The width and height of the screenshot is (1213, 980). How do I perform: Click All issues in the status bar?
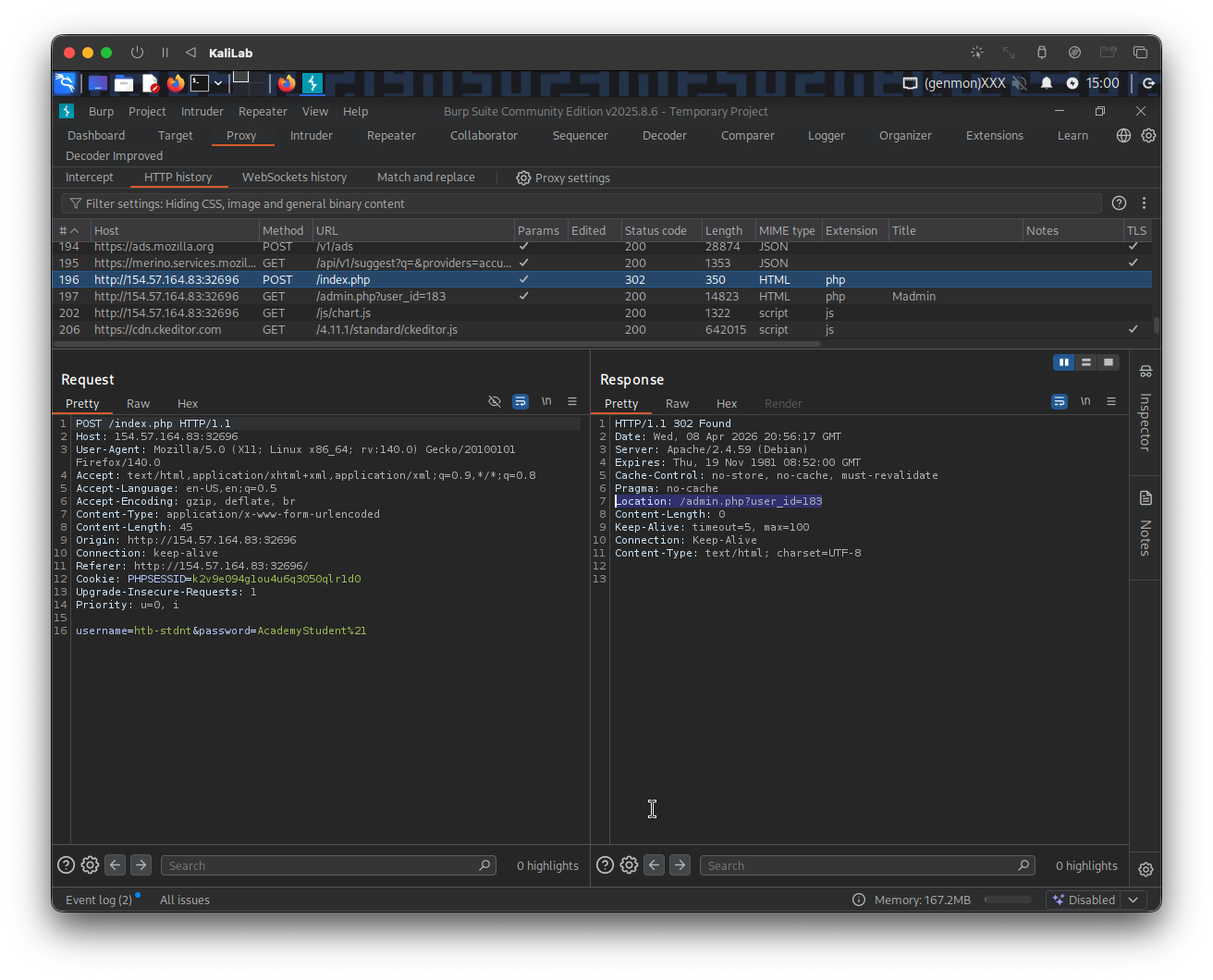click(x=185, y=900)
